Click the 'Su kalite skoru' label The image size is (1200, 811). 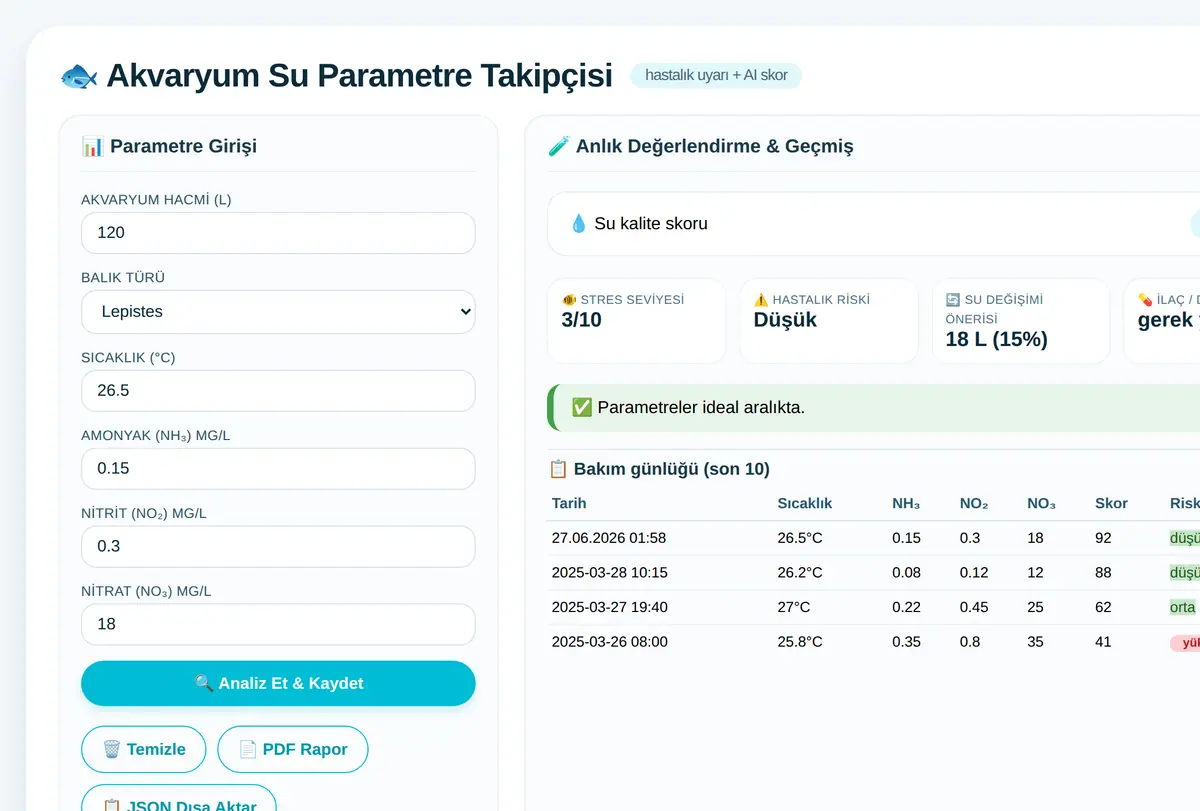pos(651,224)
